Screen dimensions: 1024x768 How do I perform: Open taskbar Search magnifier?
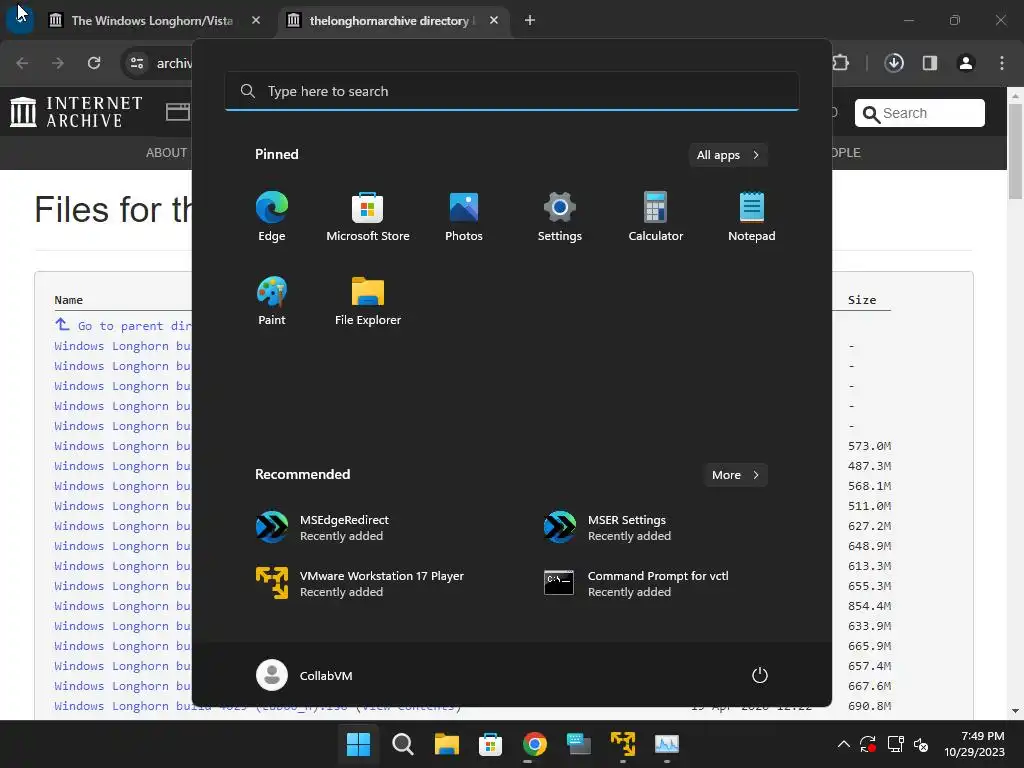pos(403,744)
